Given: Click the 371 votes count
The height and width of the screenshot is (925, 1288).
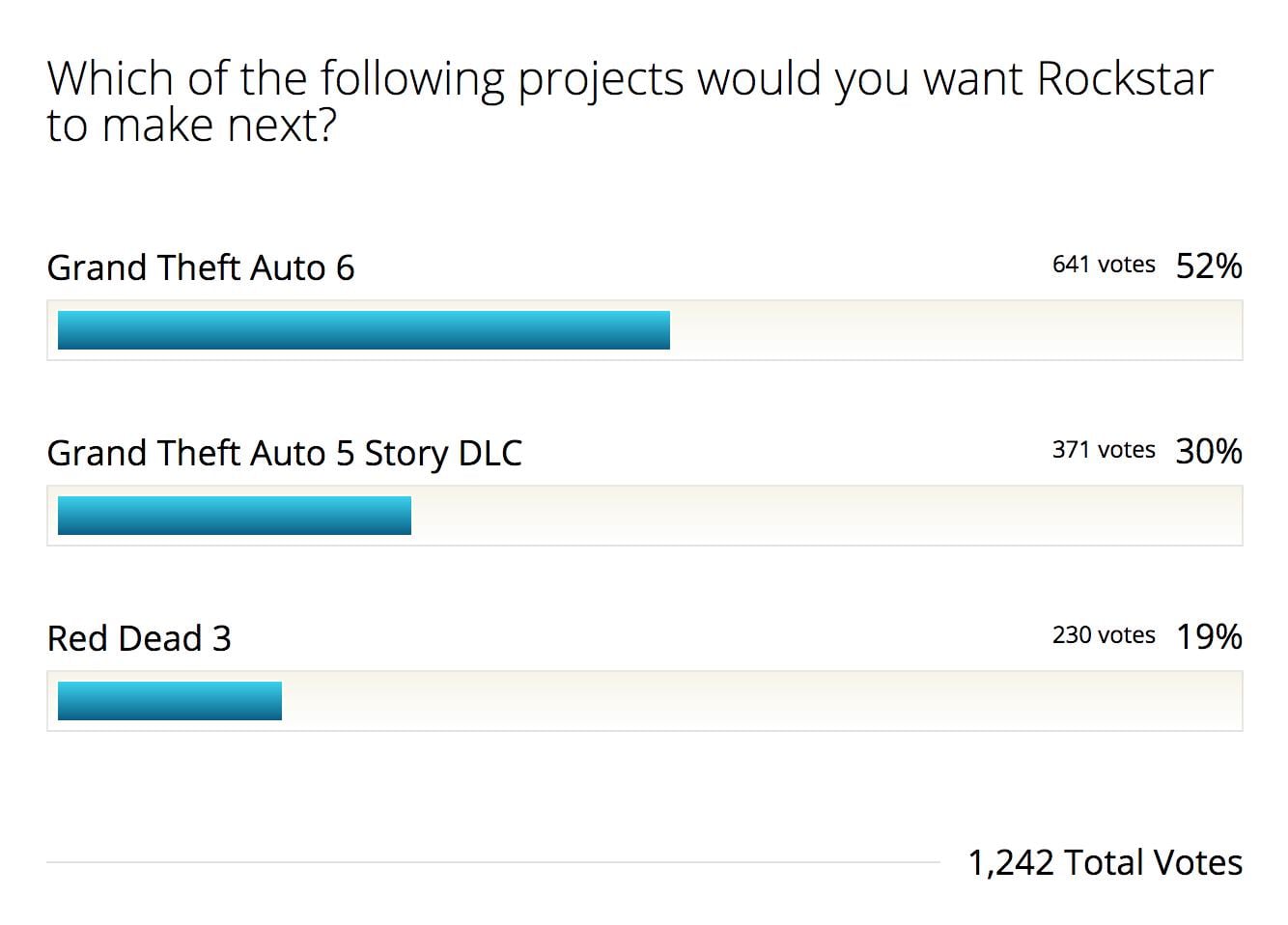Looking at the screenshot, I should pyautogui.click(x=1103, y=450).
